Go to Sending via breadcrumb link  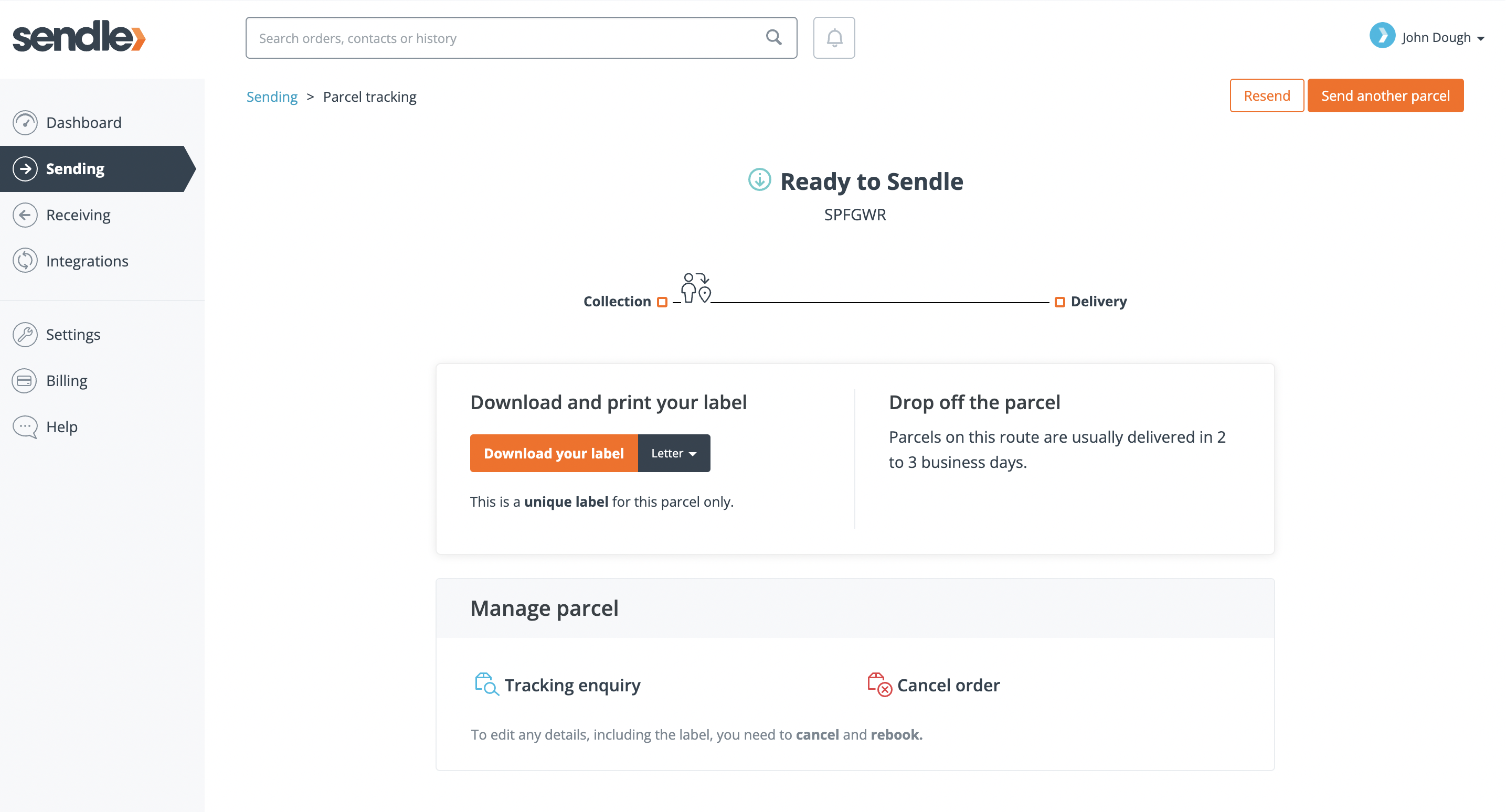point(272,97)
